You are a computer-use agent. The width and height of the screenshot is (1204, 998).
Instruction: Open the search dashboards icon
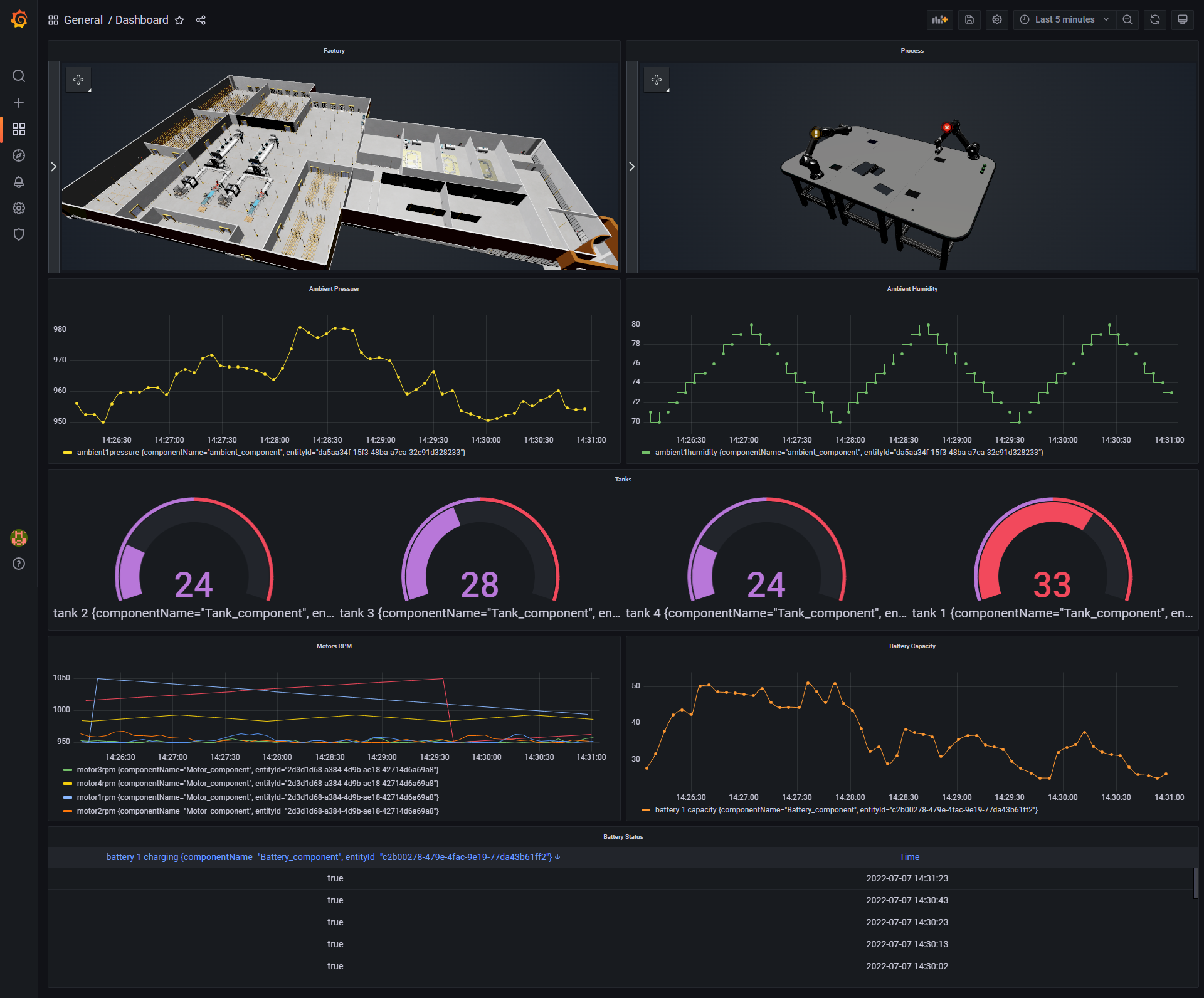[19, 76]
